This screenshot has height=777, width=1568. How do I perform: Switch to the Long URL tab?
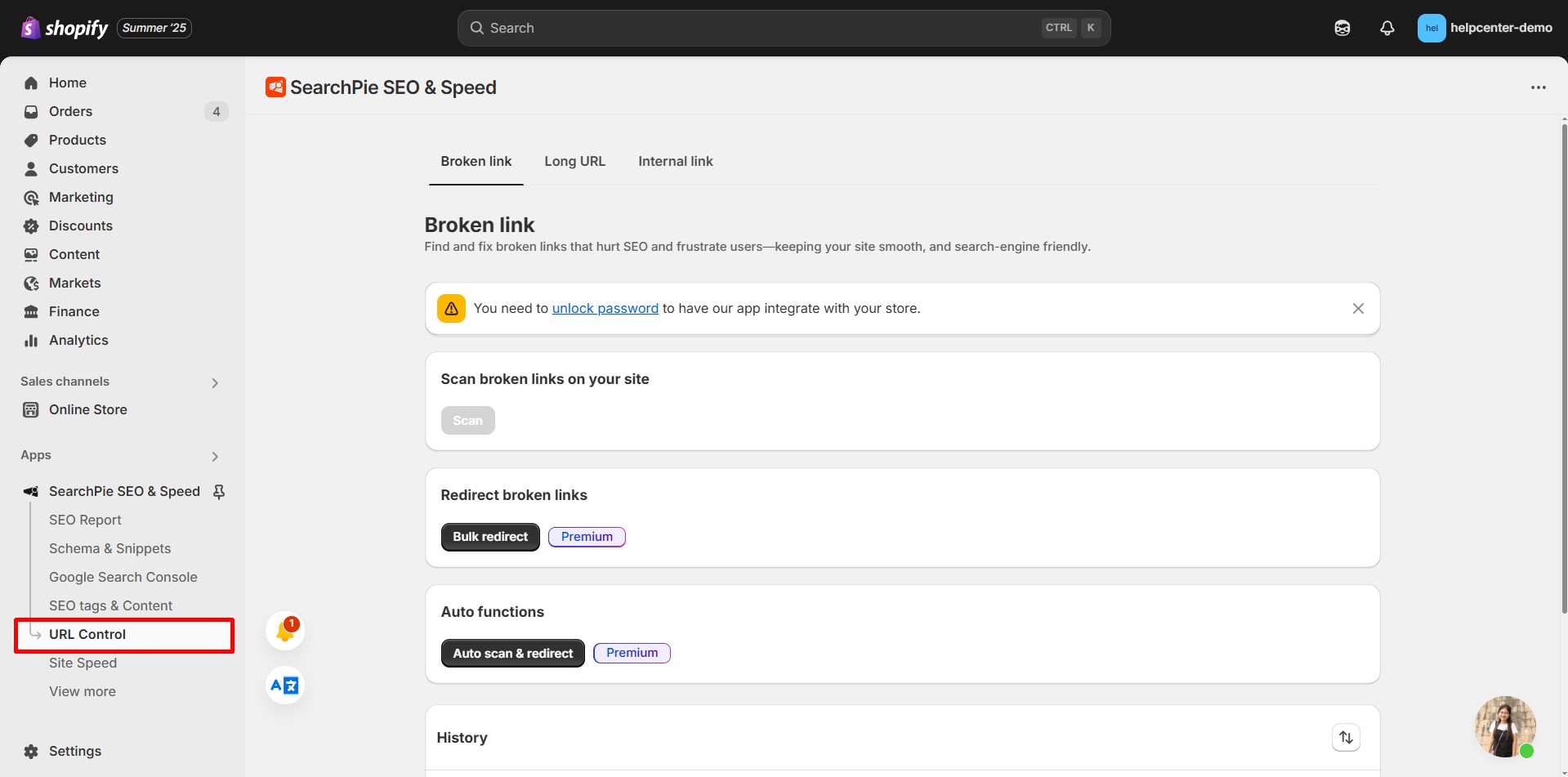click(x=574, y=161)
